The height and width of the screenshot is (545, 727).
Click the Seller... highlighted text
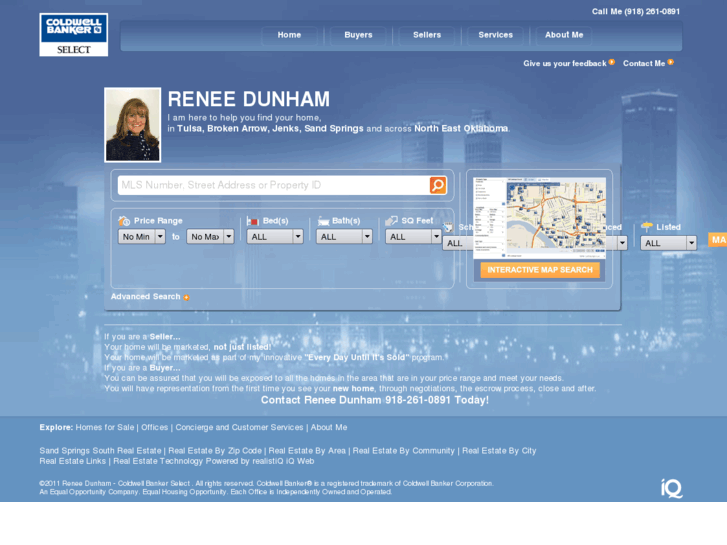pos(165,337)
